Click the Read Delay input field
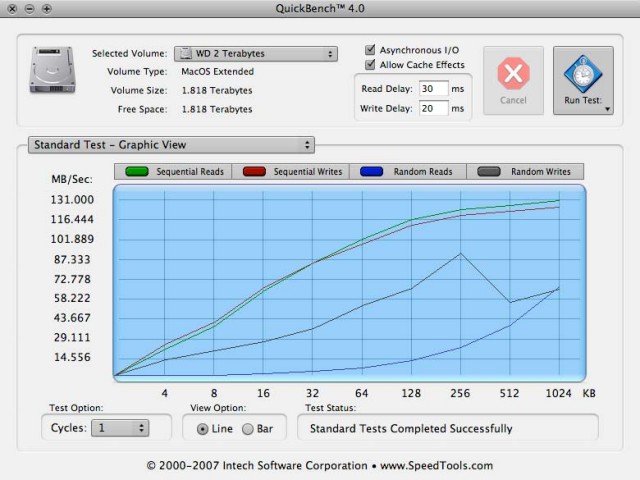Image resolution: width=640 pixels, height=480 pixels. (433, 89)
